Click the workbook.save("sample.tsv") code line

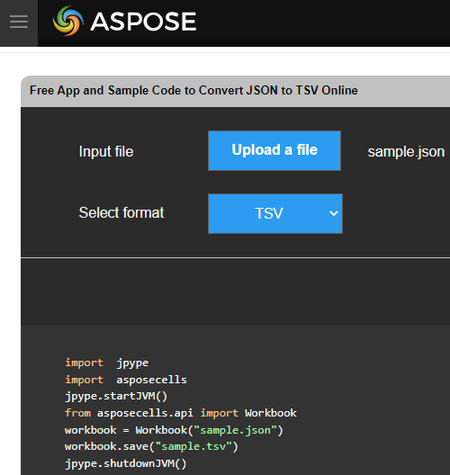pos(152,447)
